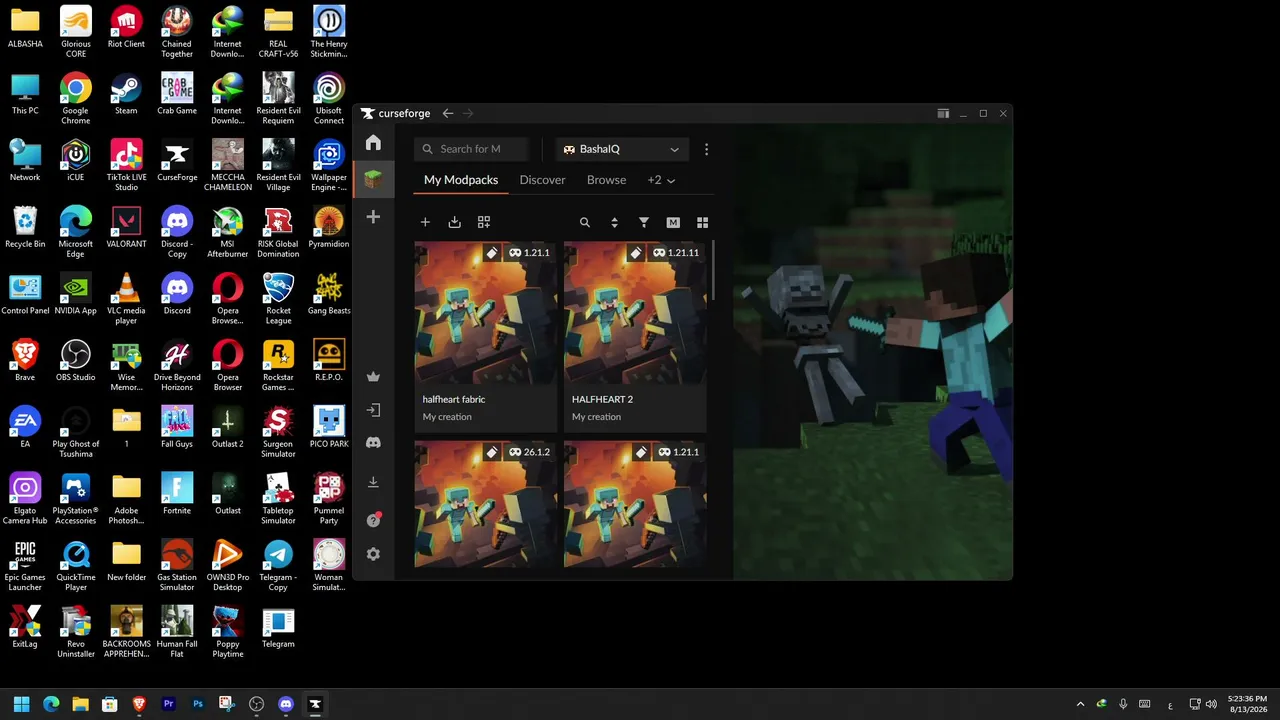The image size is (1280, 720).
Task: Select the Epic Games Launcher desktop icon
Action: tap(25, 566)
